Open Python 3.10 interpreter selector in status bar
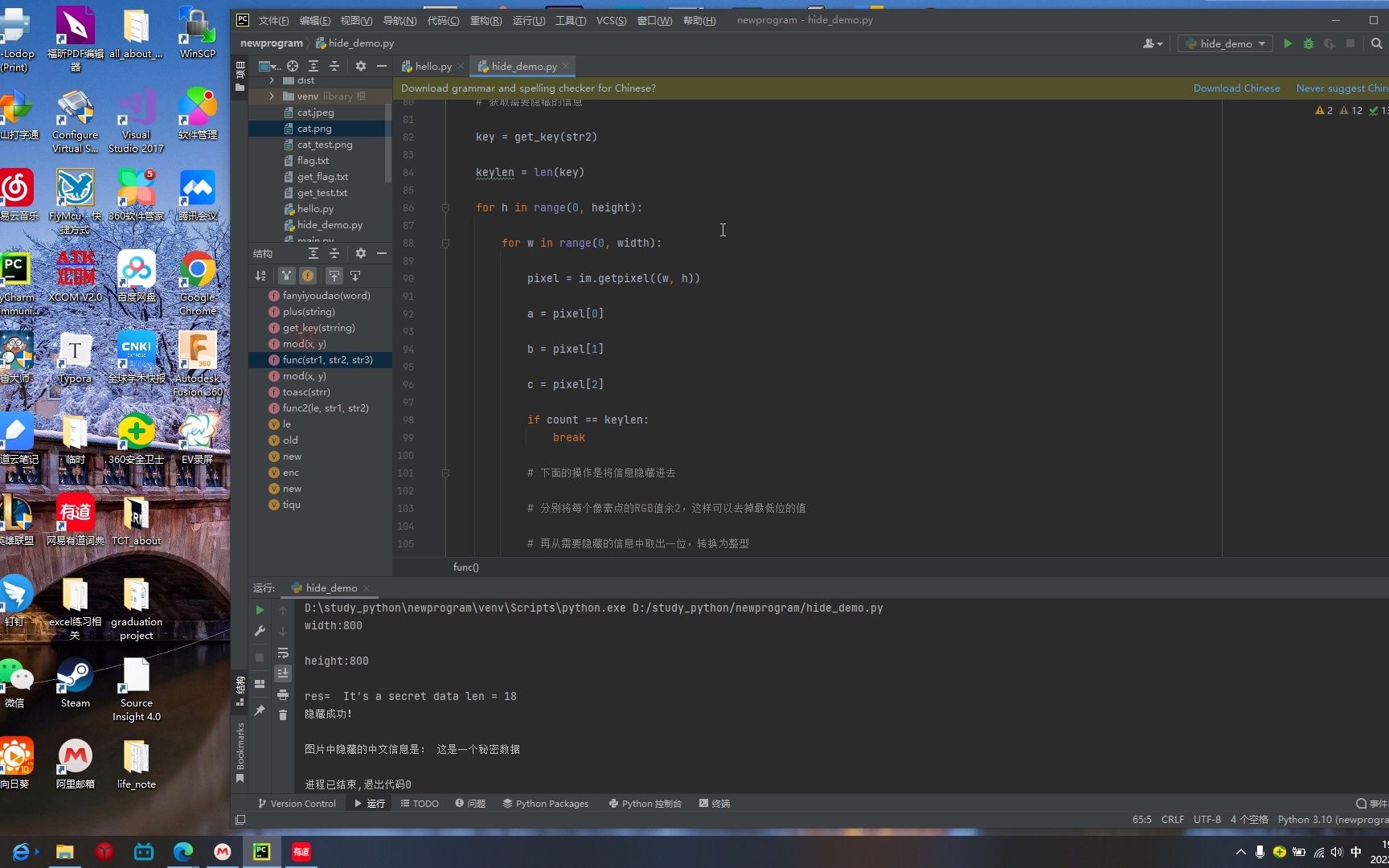Viewport: 1389px width, 868px height. [x=1332, y=820]
